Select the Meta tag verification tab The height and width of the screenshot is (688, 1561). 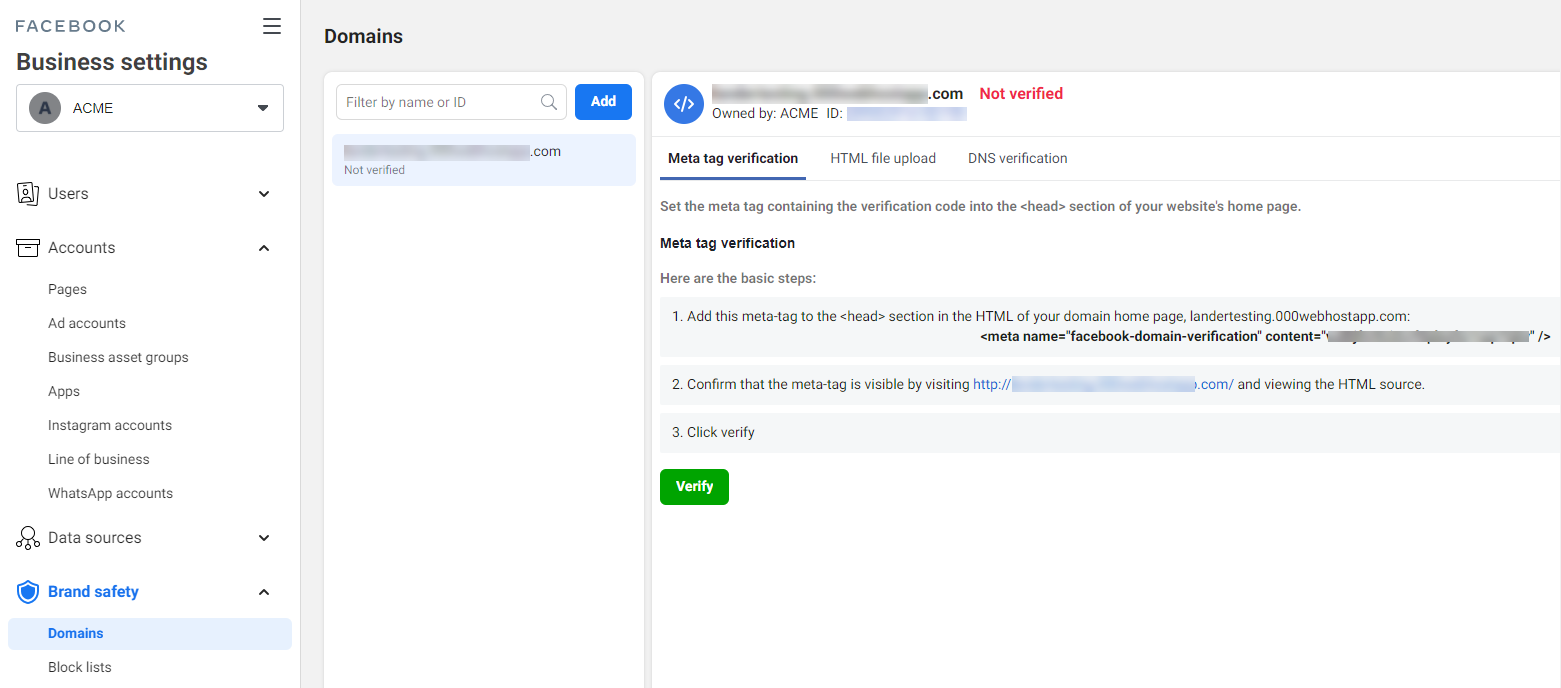[x=732, y=158]
